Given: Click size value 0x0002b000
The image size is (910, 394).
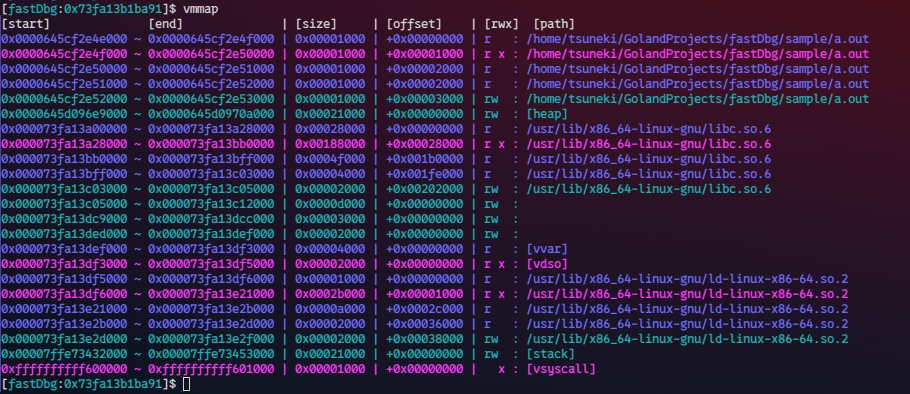Looking at the screenshot, I should [x=330, y=294].
